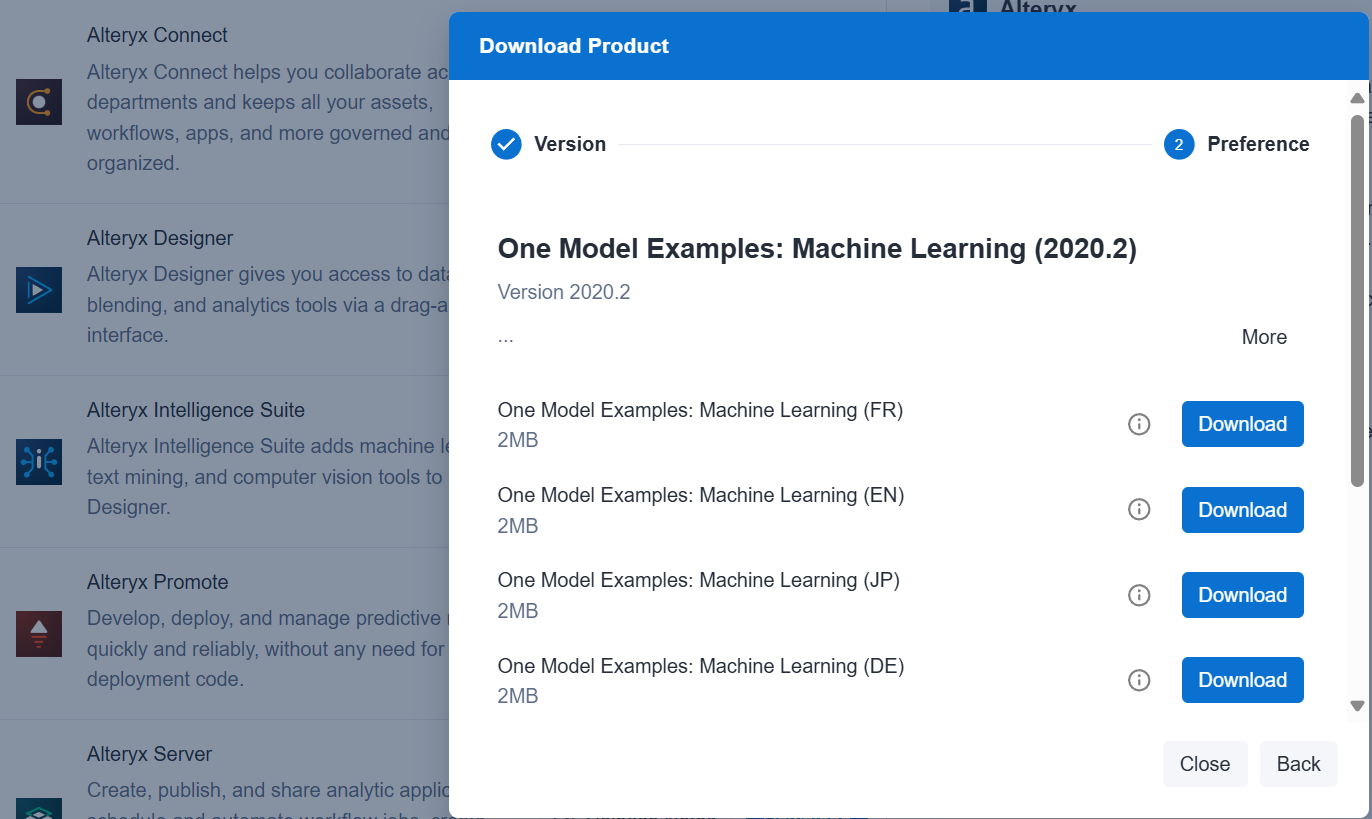
Task: Expand description with the More link
Action: (x=1264, y=337)
